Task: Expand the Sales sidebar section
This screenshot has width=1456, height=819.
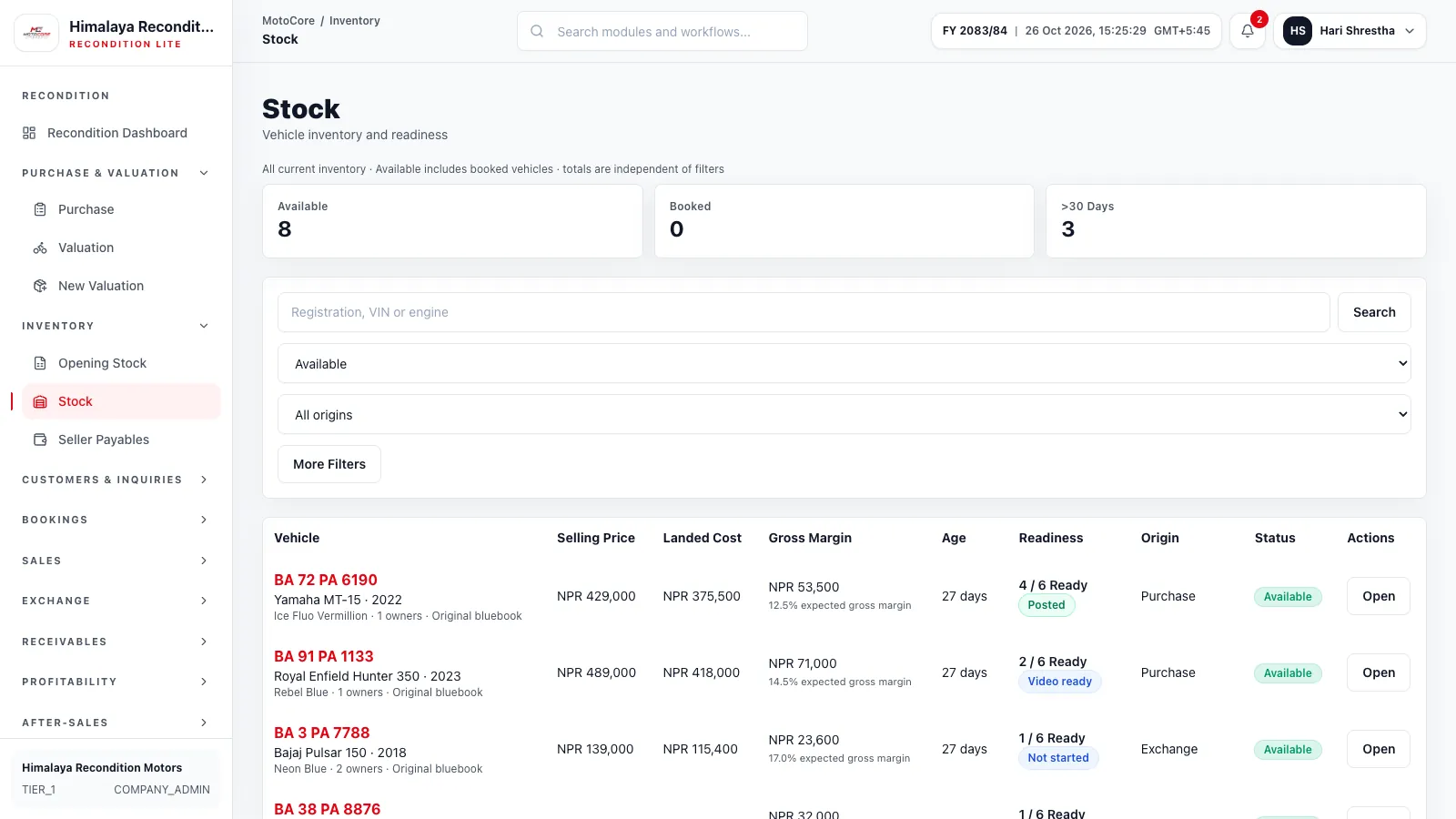Action: click(204, 561)
